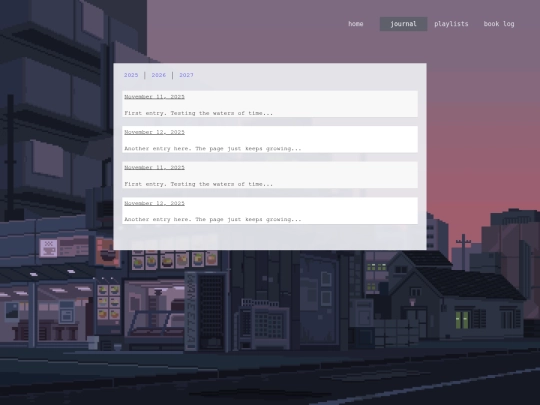Go to the home page link

click(x=355, y=24)
